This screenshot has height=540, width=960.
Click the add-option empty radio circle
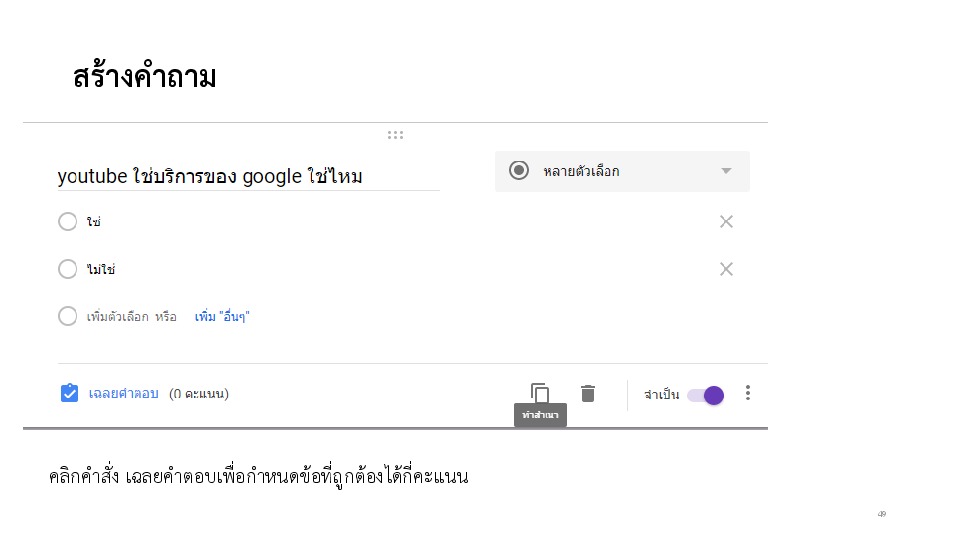tap(67, 316)
